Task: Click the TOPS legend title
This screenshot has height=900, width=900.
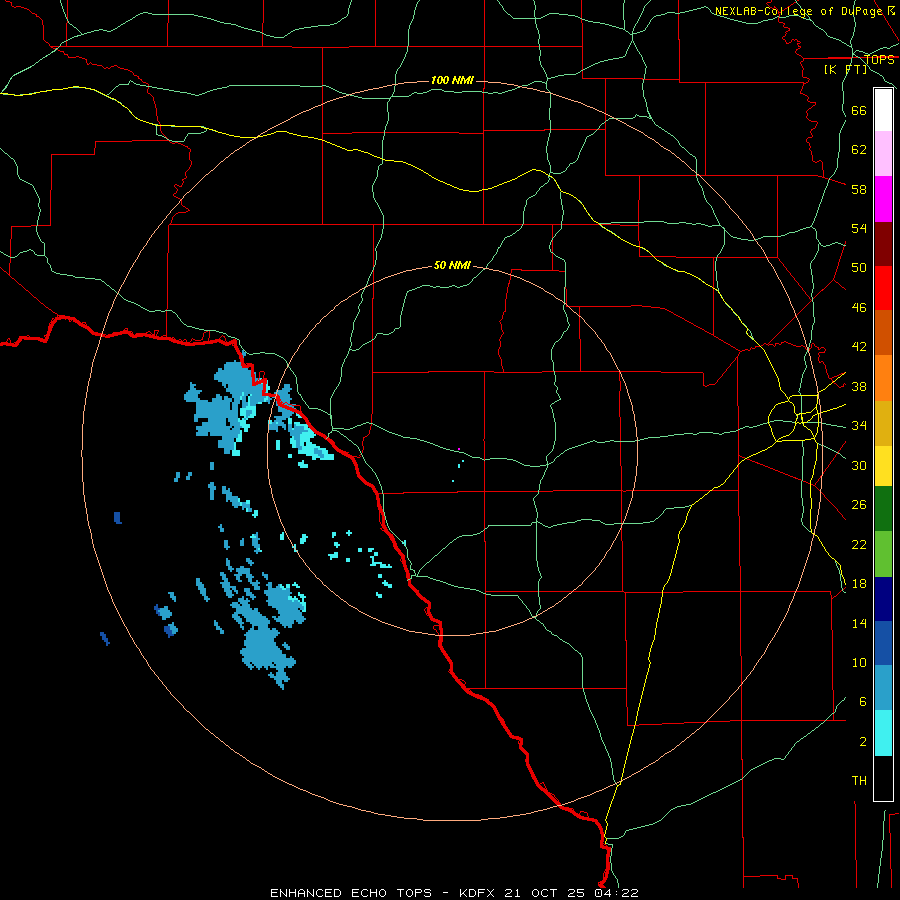Action: (879, 59)
